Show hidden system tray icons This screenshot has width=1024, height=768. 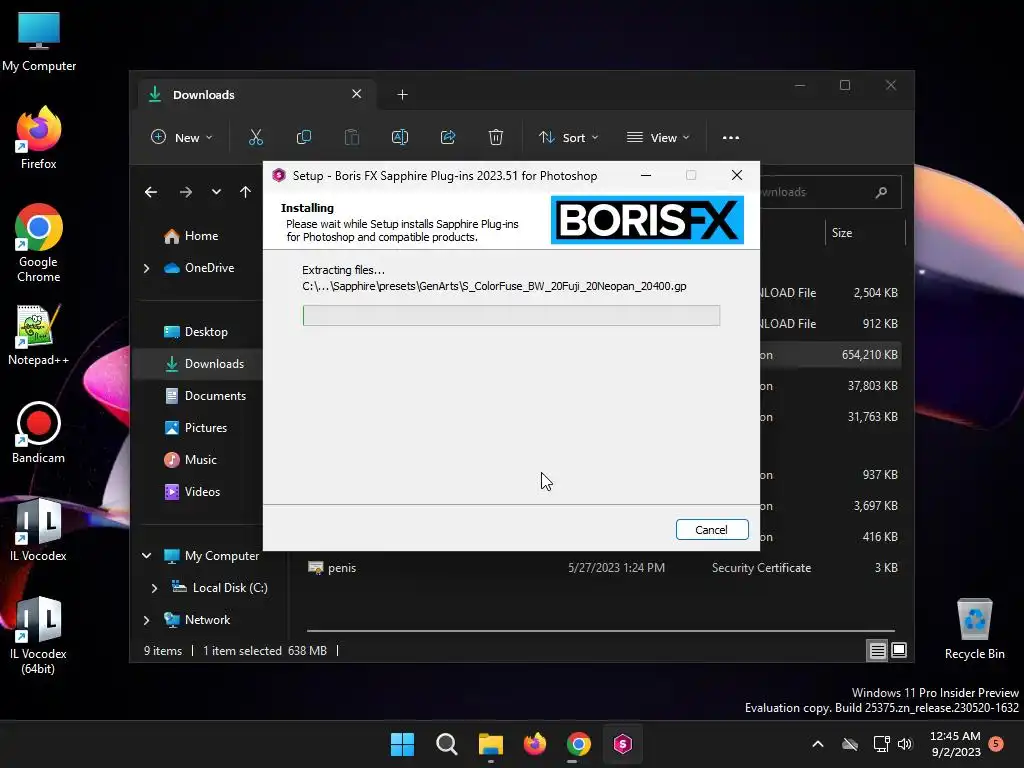point(818,744)
